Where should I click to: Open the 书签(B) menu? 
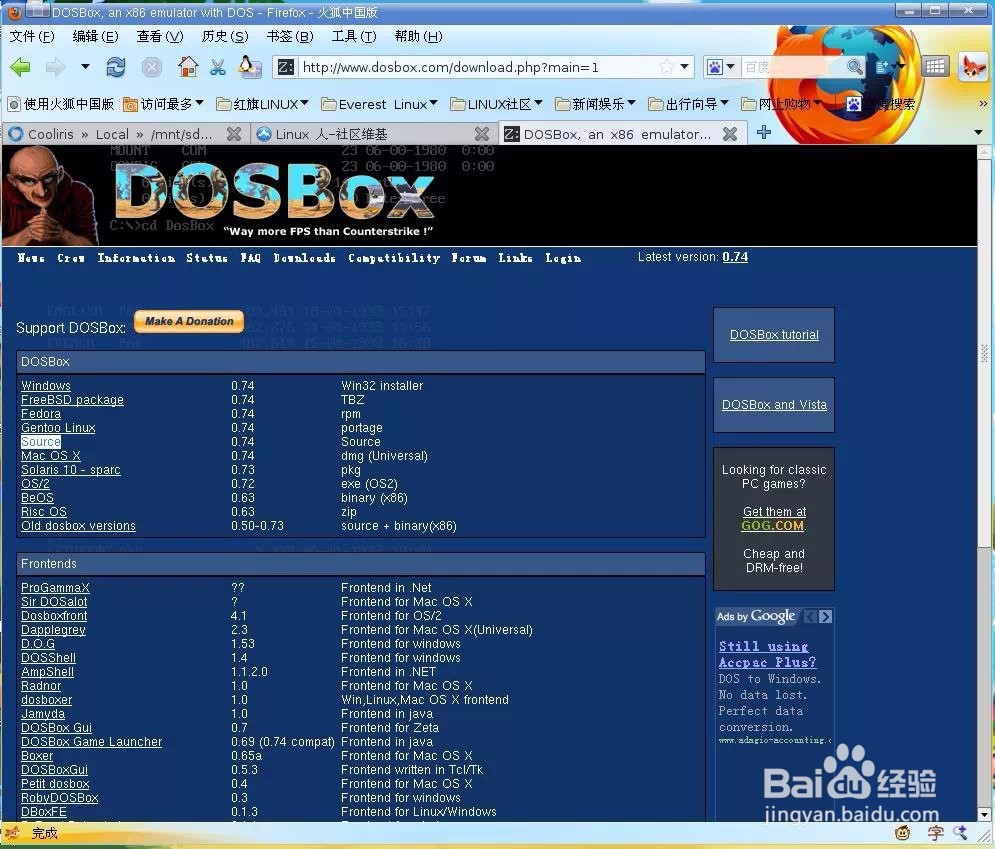click(289, 36)
